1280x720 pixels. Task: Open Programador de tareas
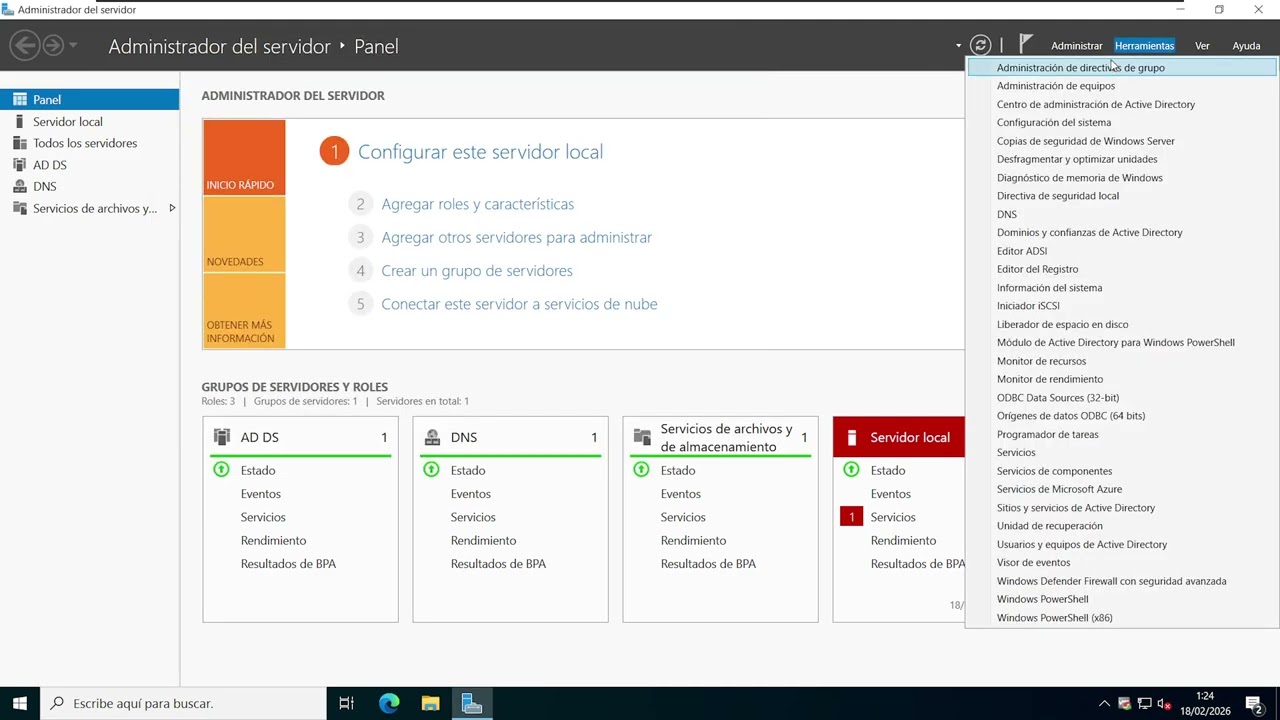coord(1122,434)
